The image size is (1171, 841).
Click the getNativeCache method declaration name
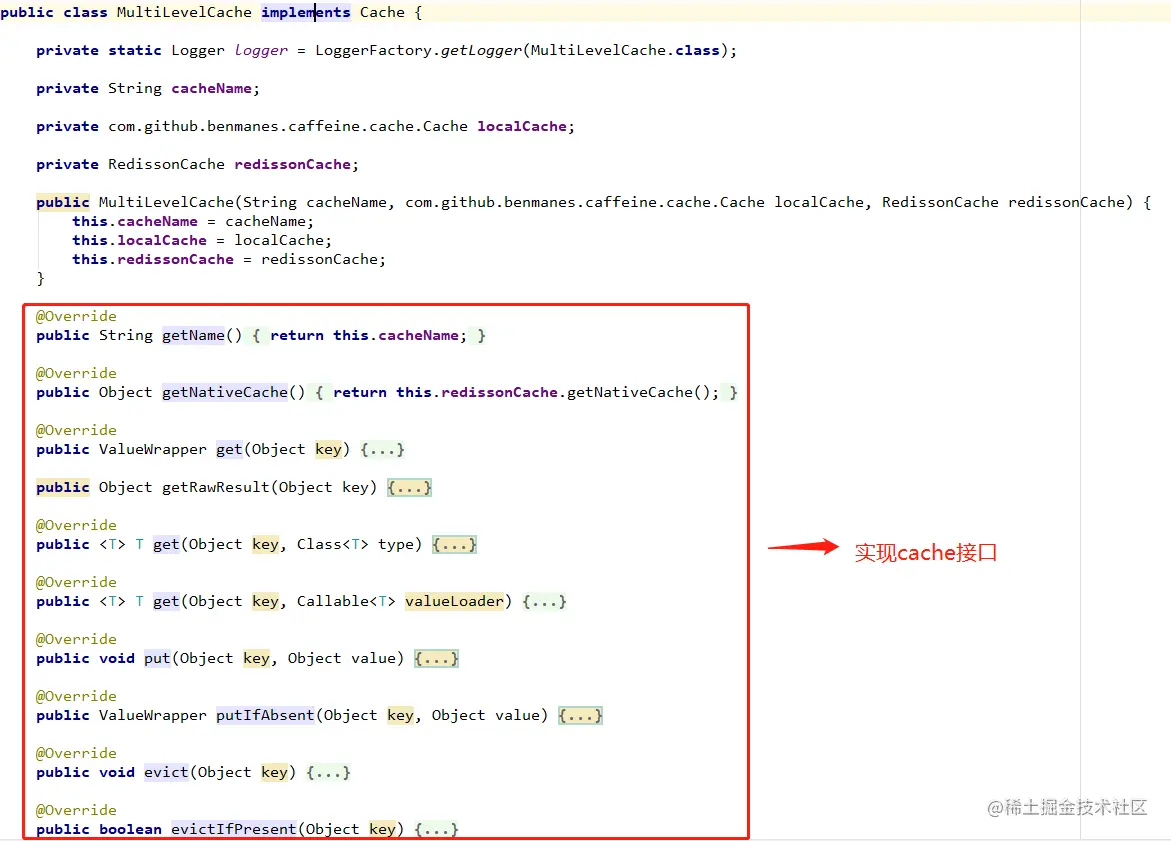[x=224, y=393]
